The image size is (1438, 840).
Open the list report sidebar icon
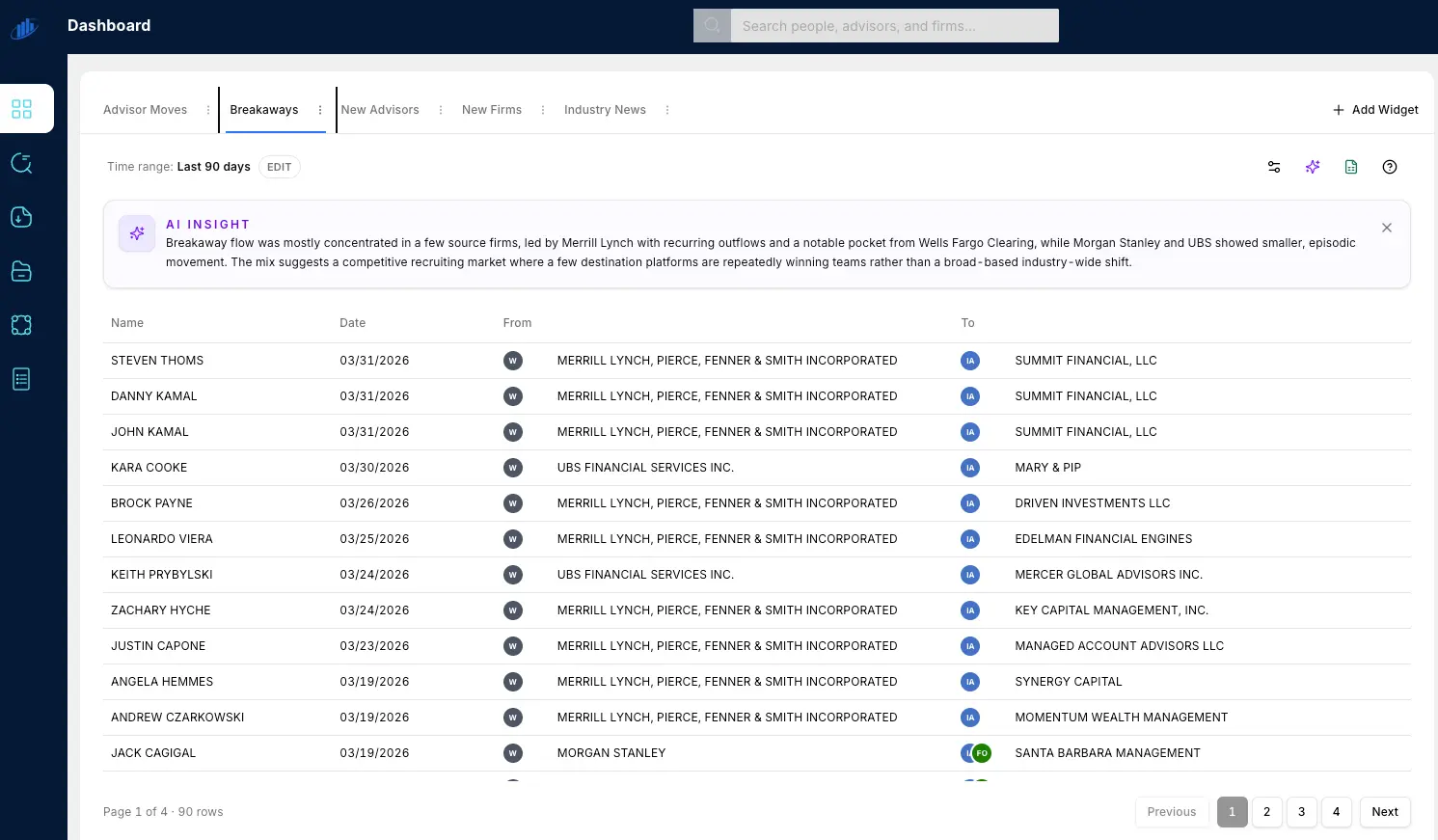(21, 379)
